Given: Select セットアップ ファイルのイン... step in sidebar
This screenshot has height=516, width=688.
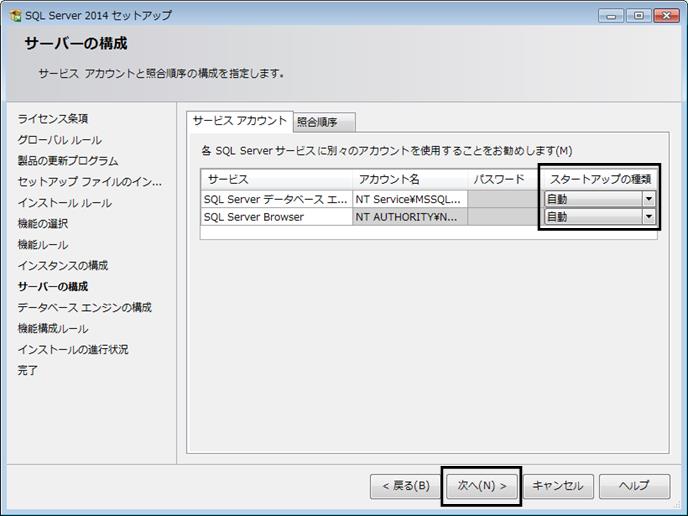Looking at the screenshot, I should (x=90, y=182).
